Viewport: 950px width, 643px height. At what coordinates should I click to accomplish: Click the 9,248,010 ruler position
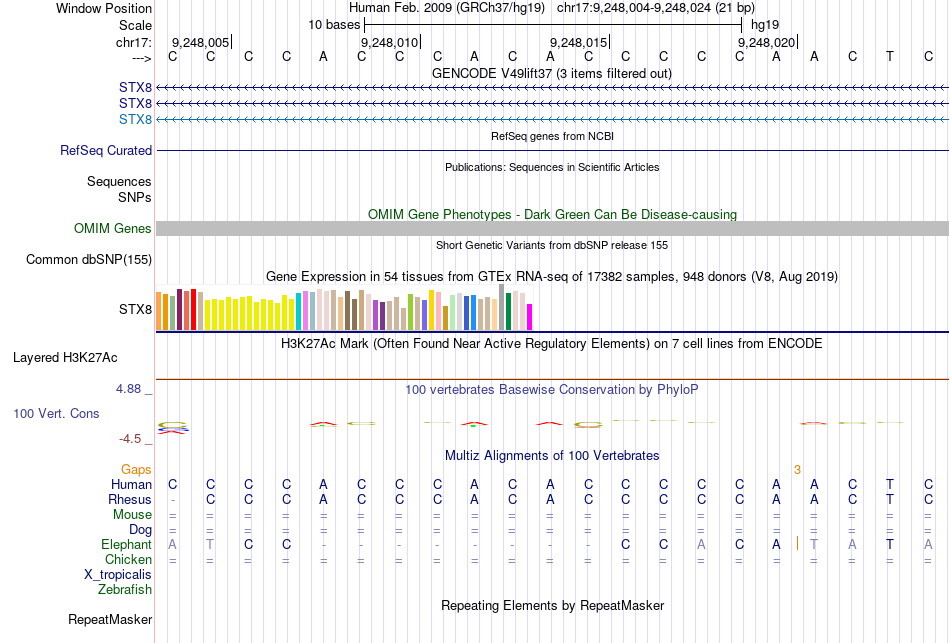(x=390, y=42)
